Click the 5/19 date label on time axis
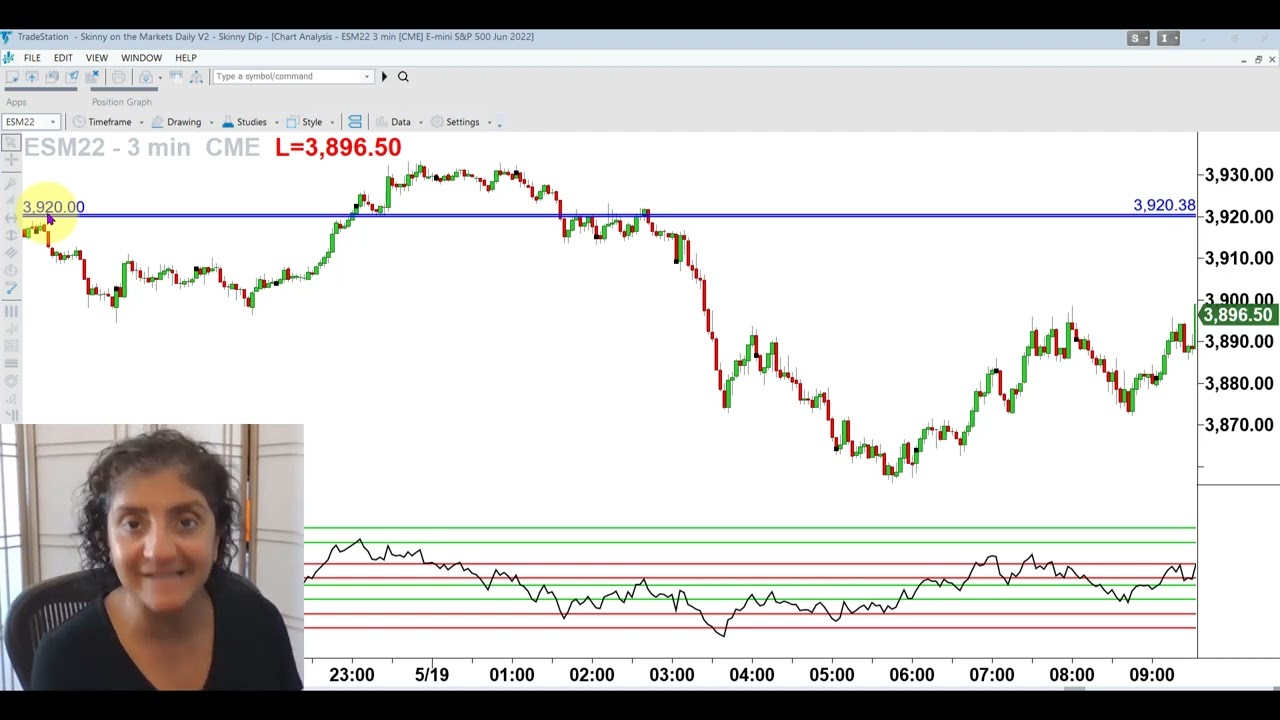 pyautogui.click(x=432, y=675)
